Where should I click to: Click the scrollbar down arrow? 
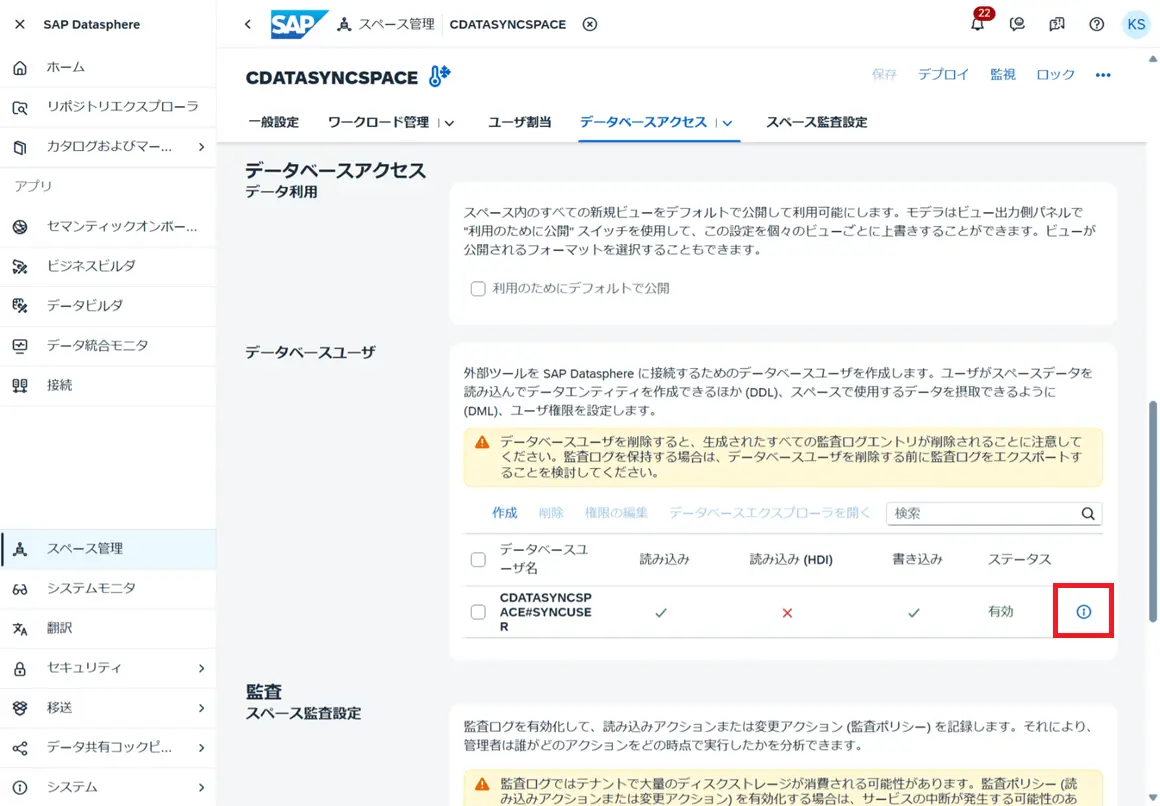point(1153,798)
